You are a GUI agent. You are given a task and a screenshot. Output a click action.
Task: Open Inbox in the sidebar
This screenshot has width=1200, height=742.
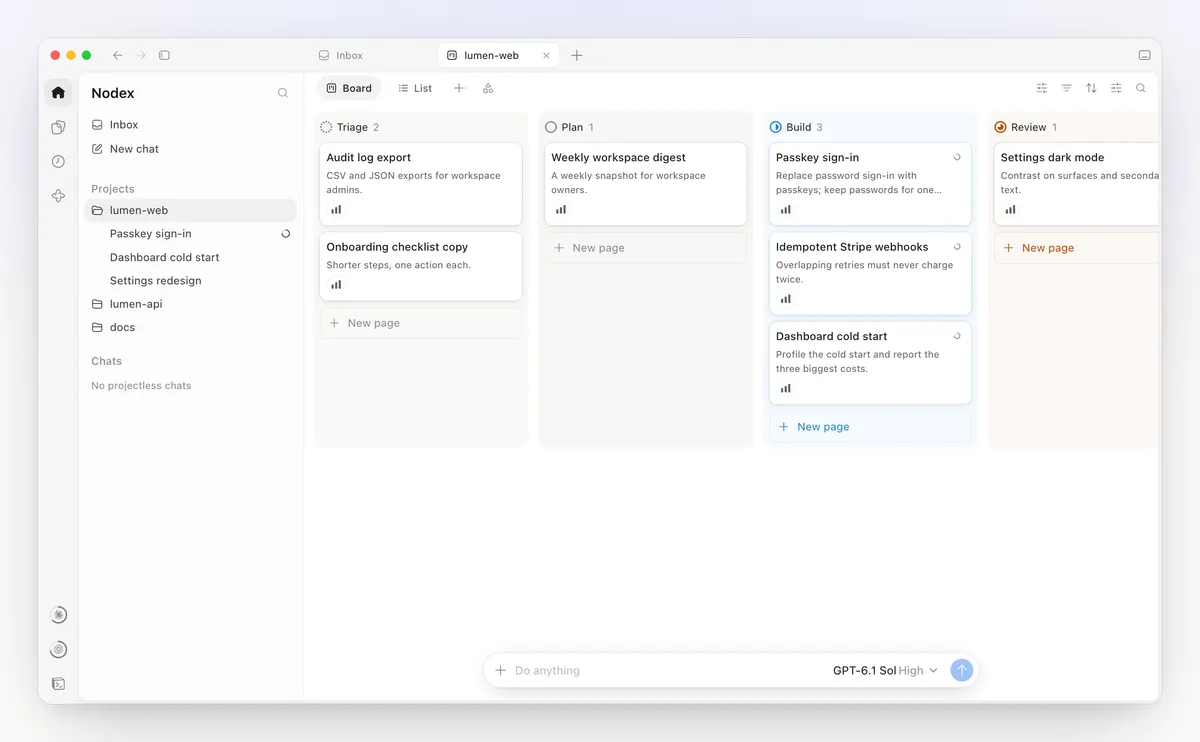tap(190, 125)
